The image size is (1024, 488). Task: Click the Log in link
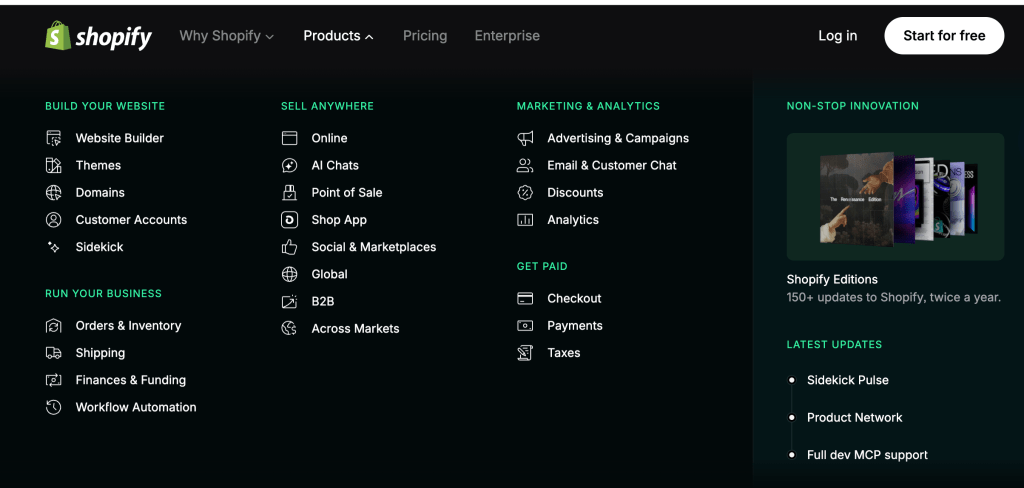point(838,36)
